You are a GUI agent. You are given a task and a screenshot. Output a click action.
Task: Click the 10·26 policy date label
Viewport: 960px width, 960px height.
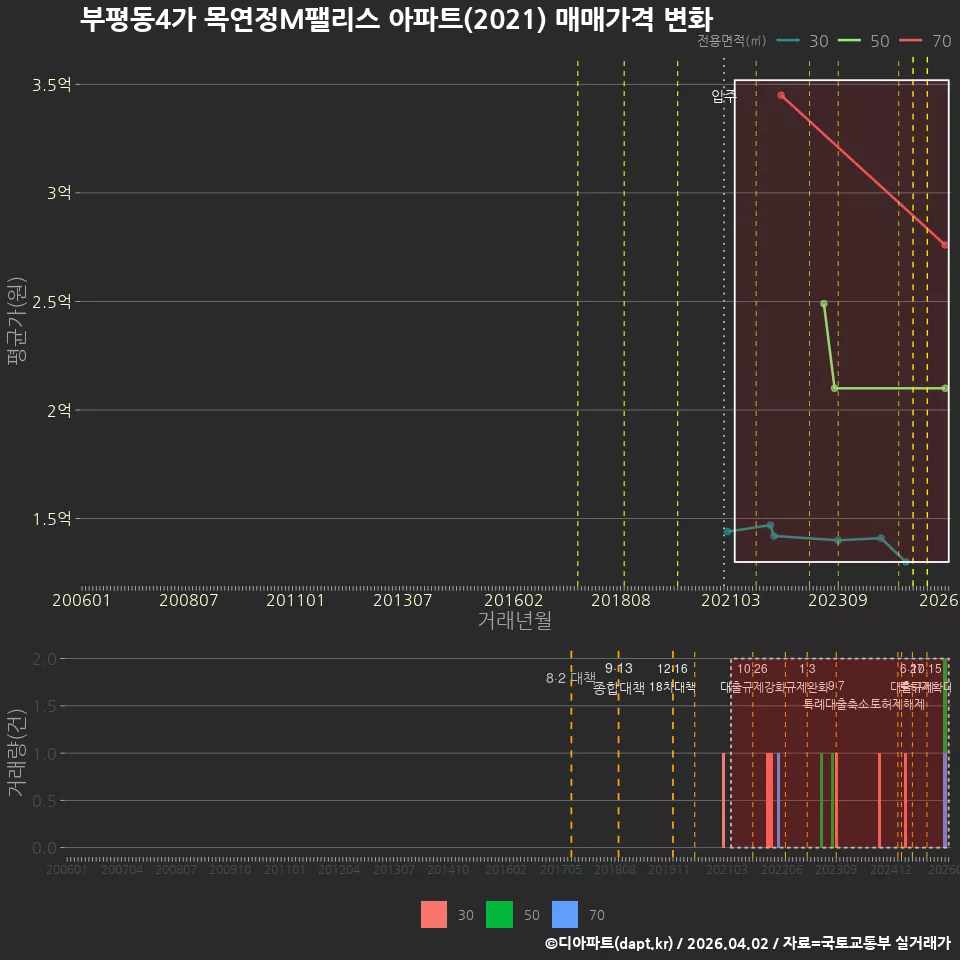point(752,669)
